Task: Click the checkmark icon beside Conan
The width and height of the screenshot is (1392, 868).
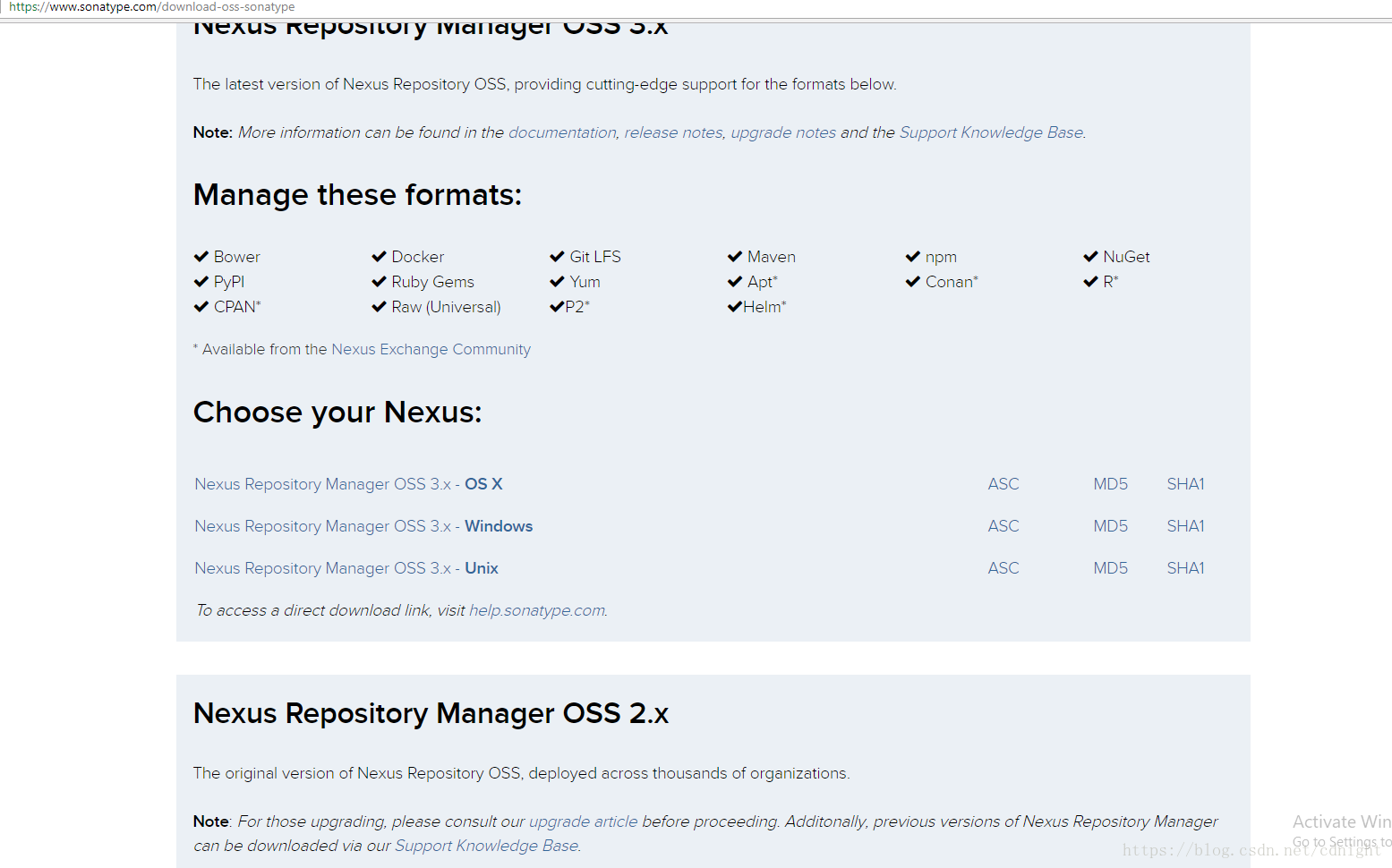Action: pos(913,282)
